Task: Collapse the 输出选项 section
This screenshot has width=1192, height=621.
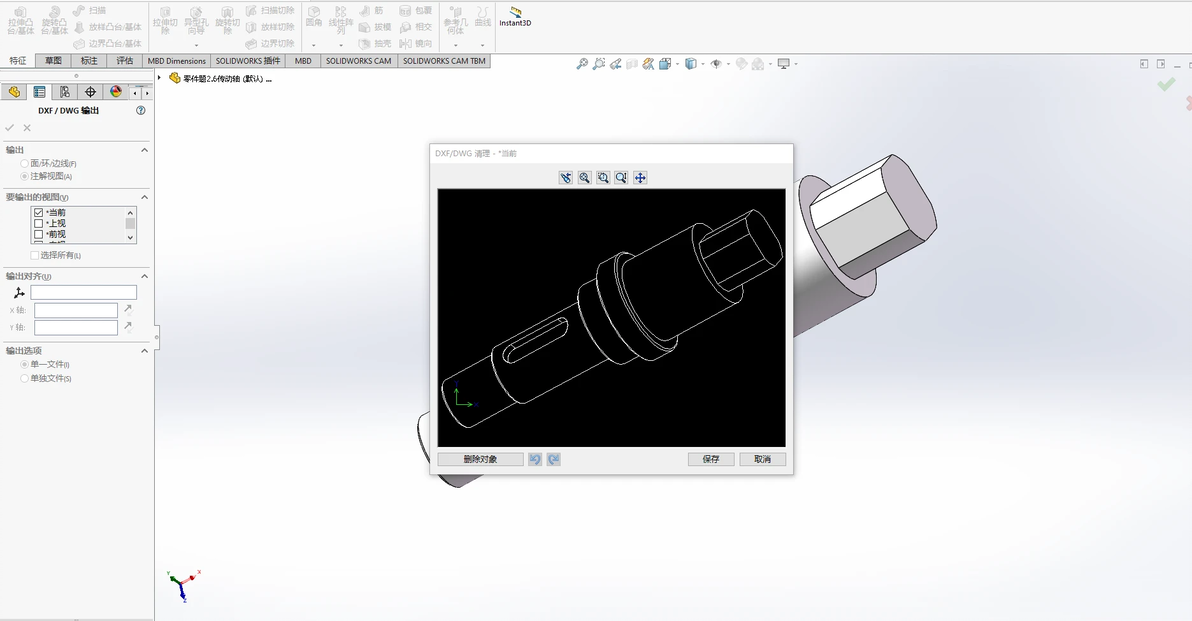Action: (144, 350)
